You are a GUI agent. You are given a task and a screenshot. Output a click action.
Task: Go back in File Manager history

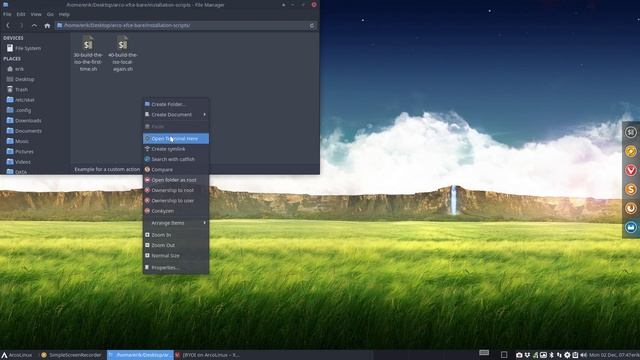(8, 25)
